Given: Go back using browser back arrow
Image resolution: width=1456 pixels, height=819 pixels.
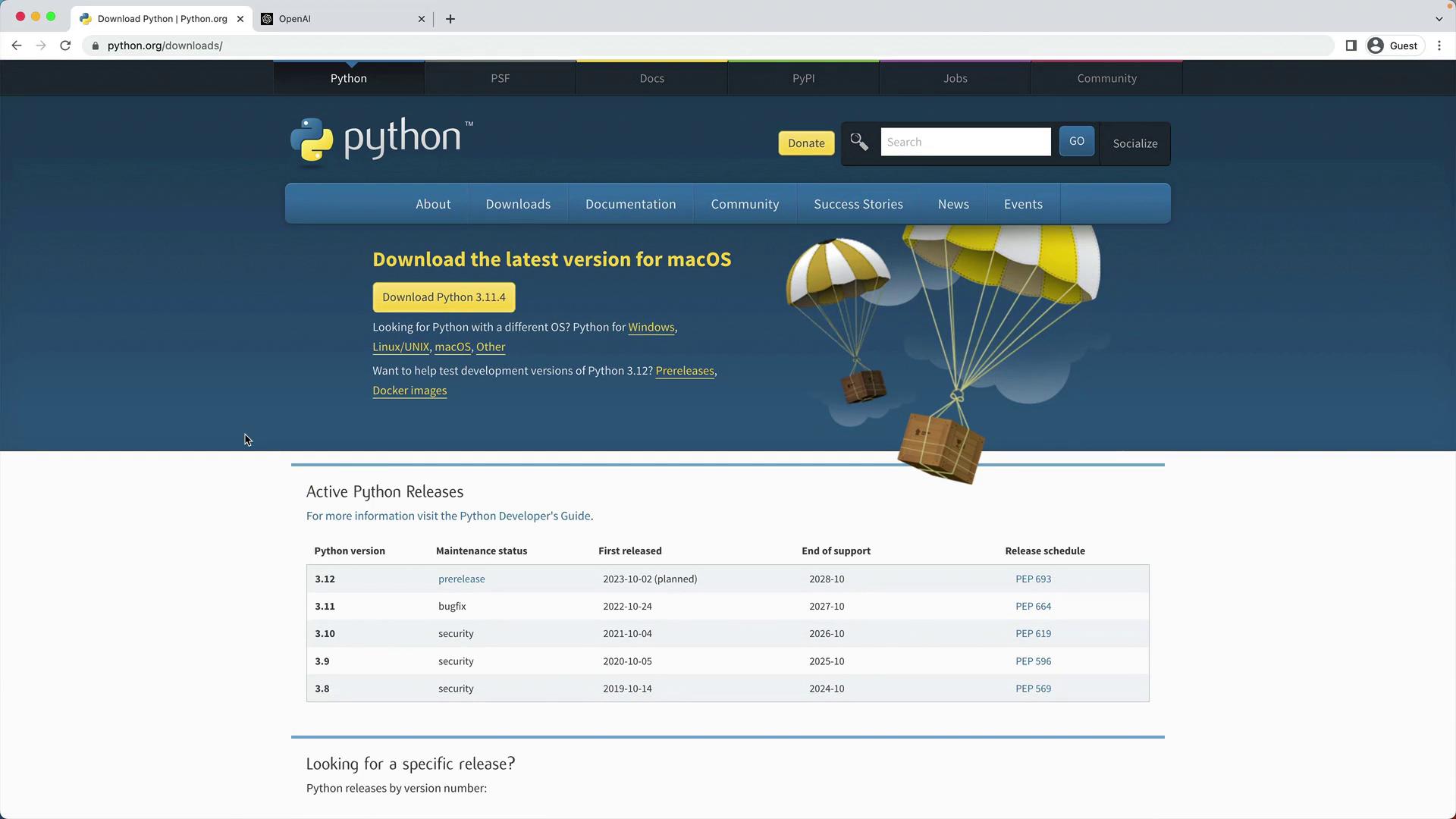Looking at the screenshot, I should click(x=17, y=45).
